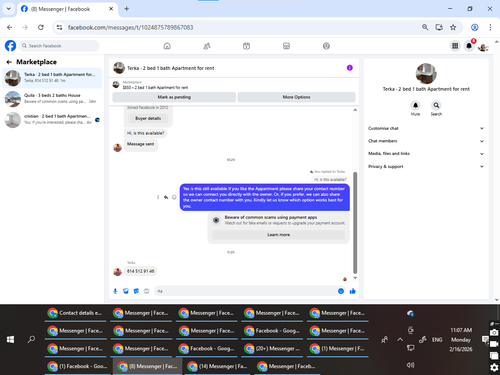The height and width of the screenshot is (375, 500).
Task: Open $850 2 bed 1 bath listing link
Action: (x=155, y=87)
